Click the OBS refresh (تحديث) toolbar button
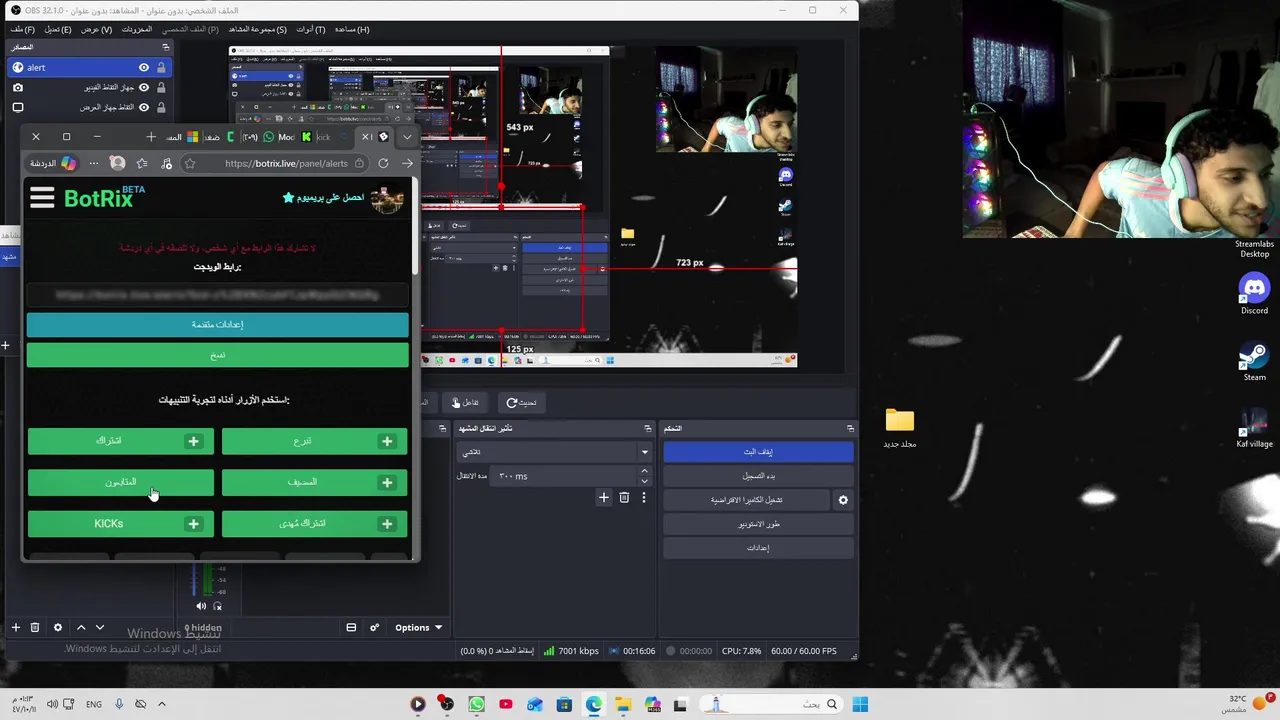The height and width of the screenshot is (720, 1280). click(521, 402)
